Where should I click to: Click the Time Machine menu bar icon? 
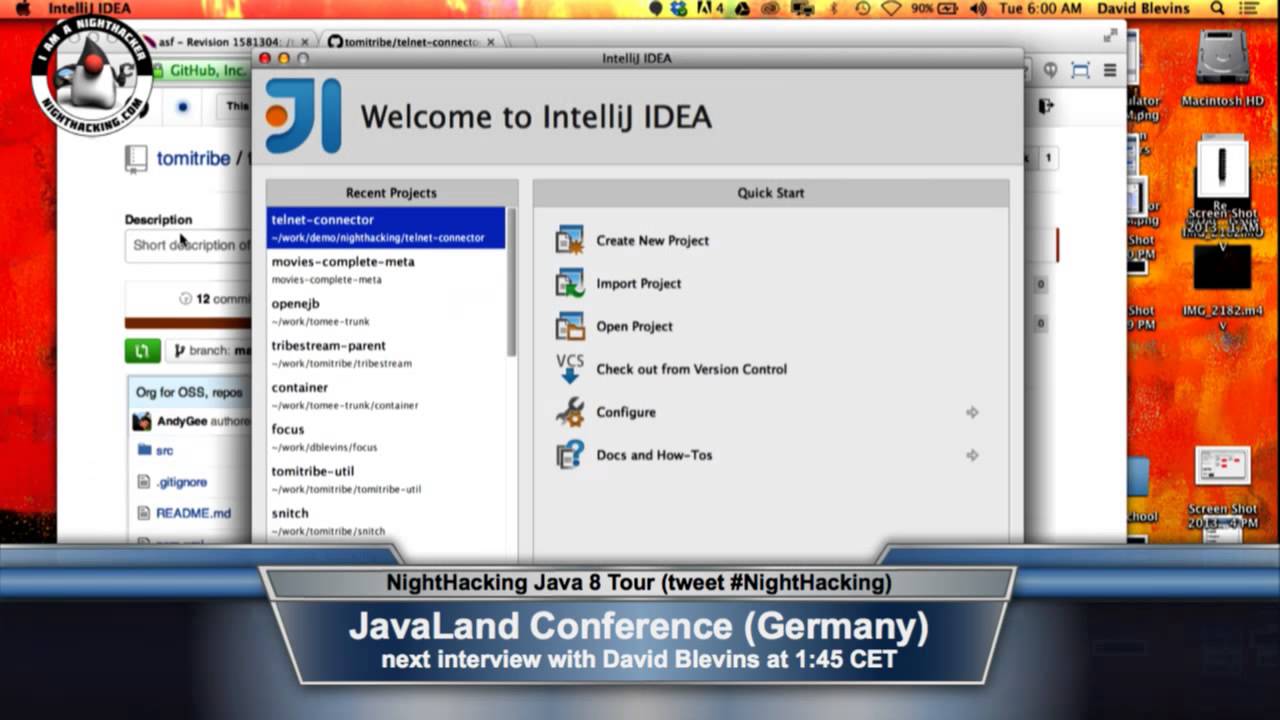pyautogui.click(x=863, y=8)
